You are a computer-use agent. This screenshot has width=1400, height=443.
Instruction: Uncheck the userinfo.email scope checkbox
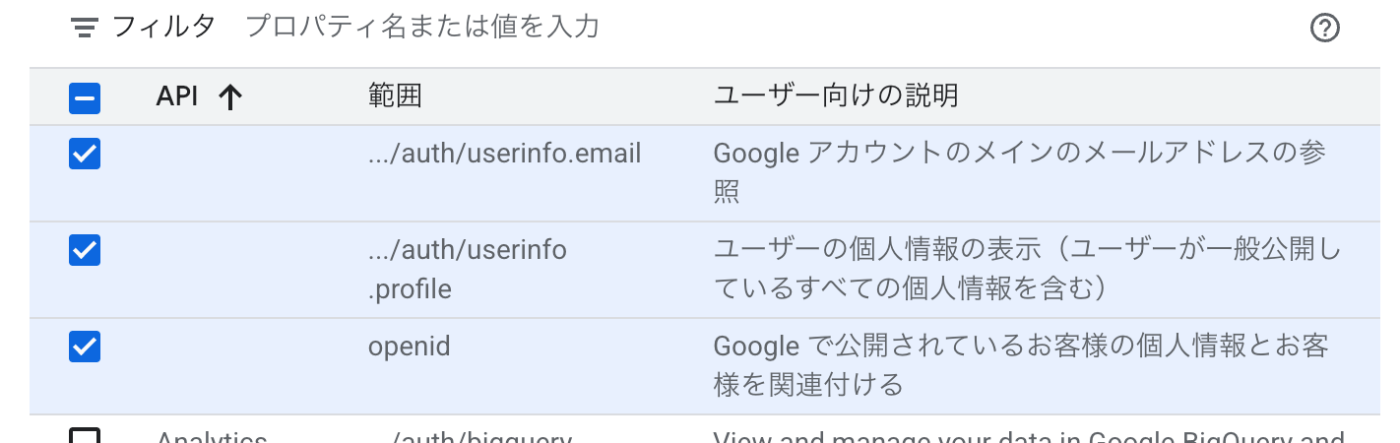point(85,153)
